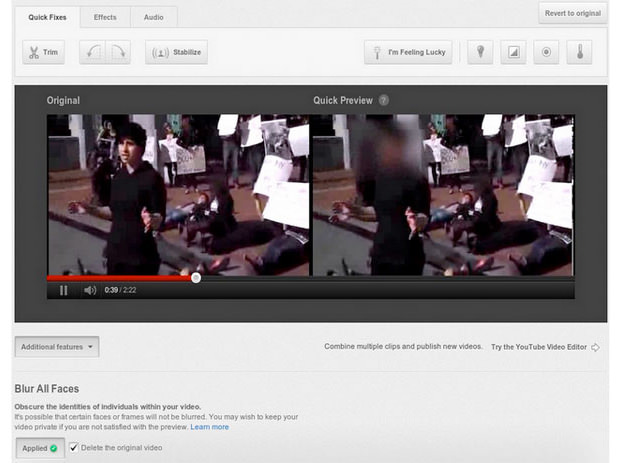
Task: Open the saturation circle adjustment
Action: pos(545,52)
